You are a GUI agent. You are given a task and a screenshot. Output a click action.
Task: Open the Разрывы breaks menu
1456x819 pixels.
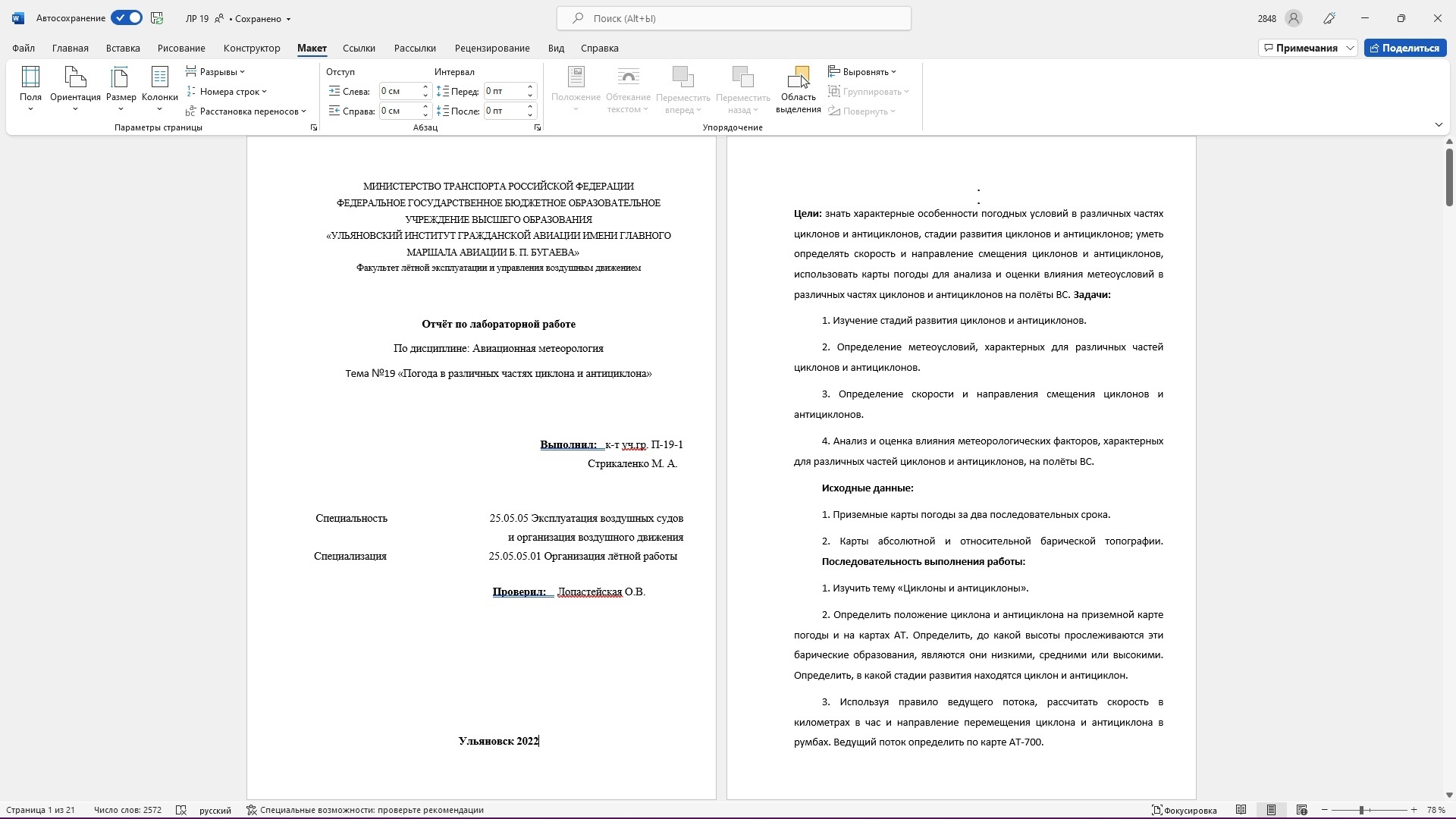tap(215, 72)
